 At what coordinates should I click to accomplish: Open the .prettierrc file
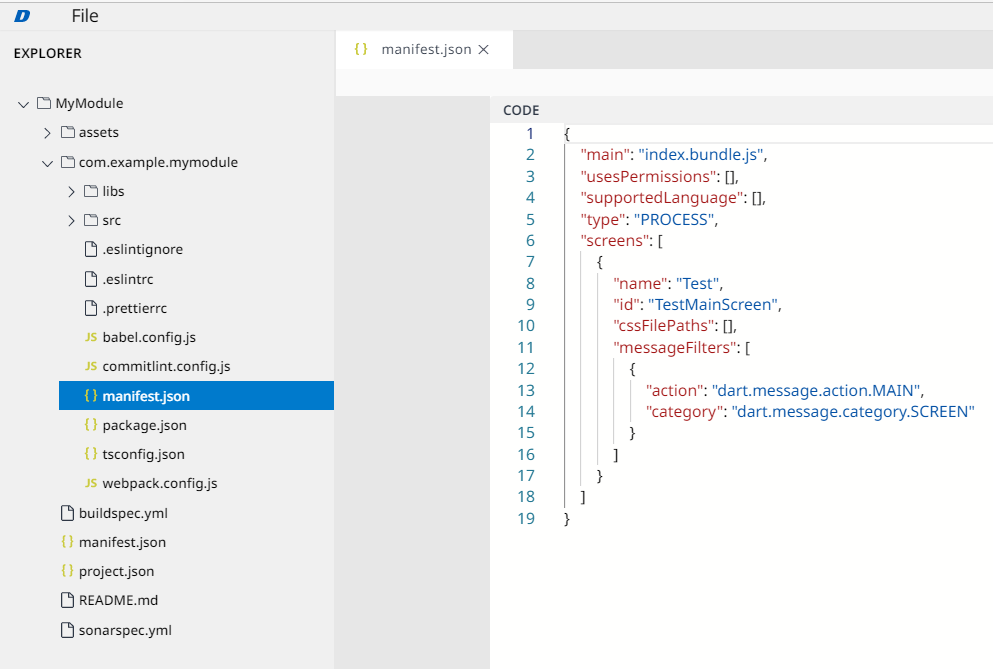[135, 309]
